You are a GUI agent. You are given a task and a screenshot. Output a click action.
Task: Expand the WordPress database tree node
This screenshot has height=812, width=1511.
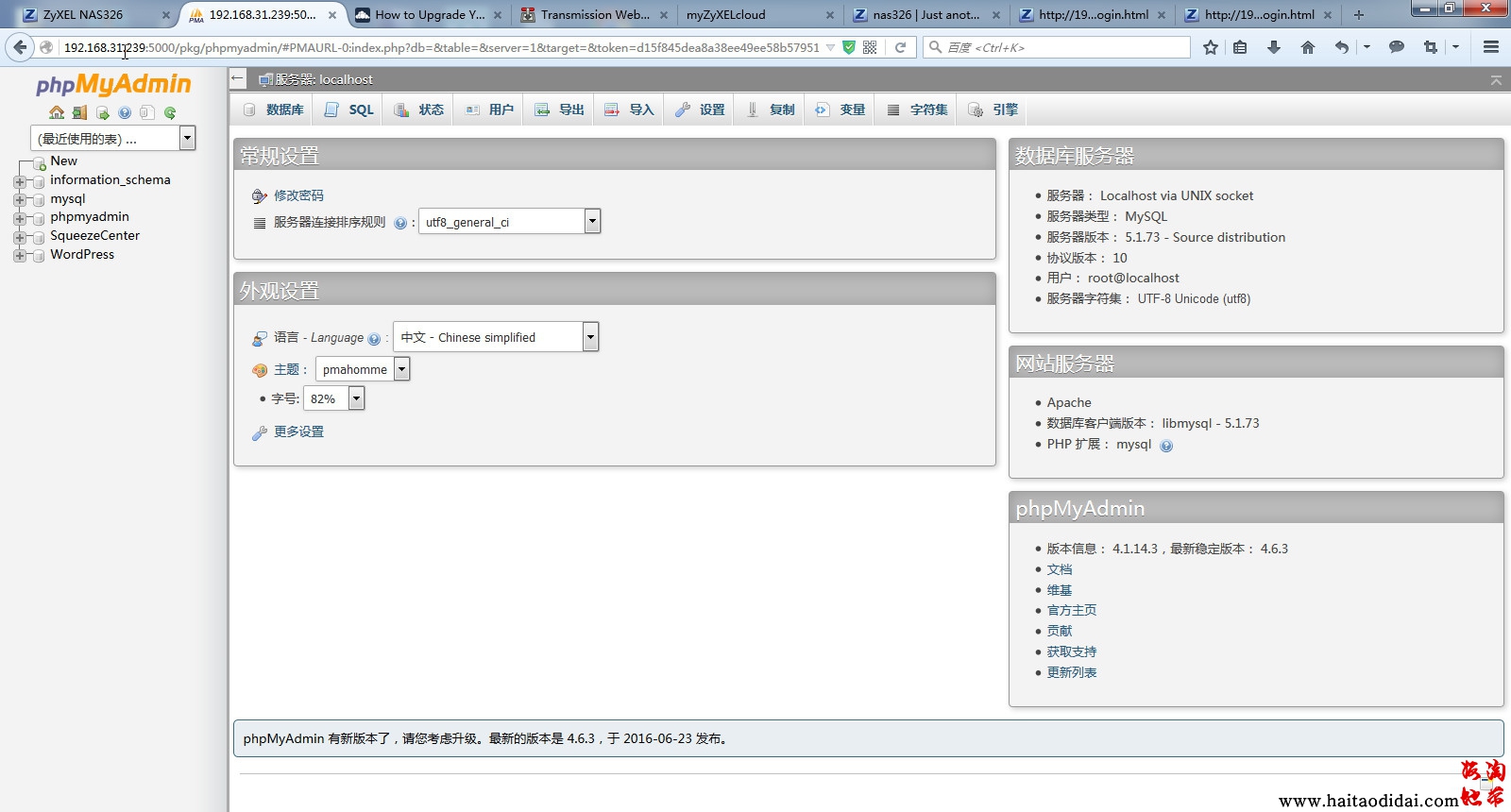coord(20,255)
